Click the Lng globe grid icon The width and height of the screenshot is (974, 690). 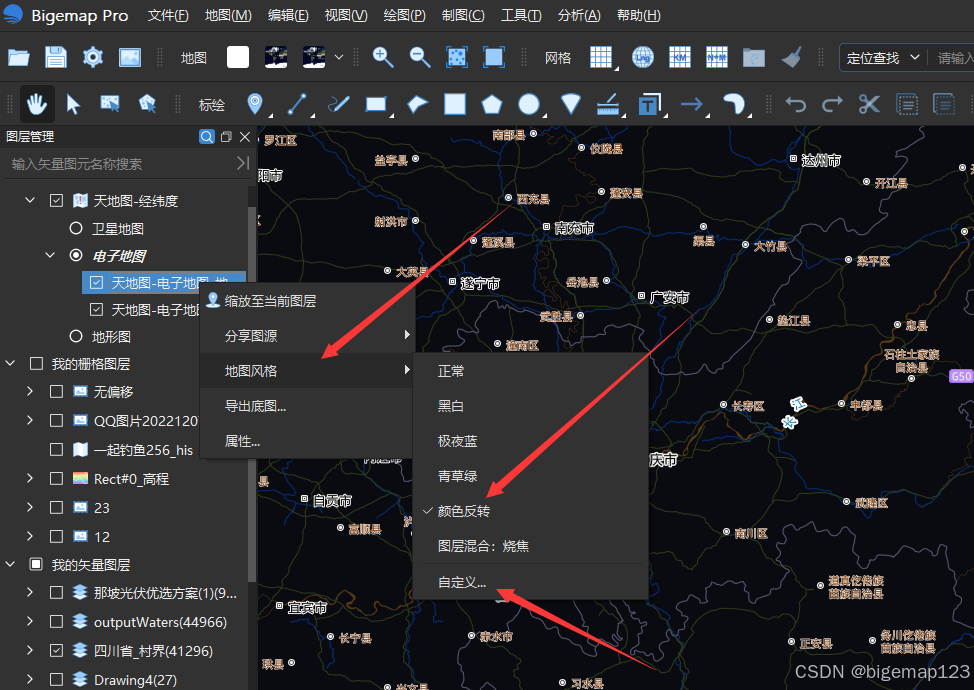pyautogui.click(x=643, y=57)
